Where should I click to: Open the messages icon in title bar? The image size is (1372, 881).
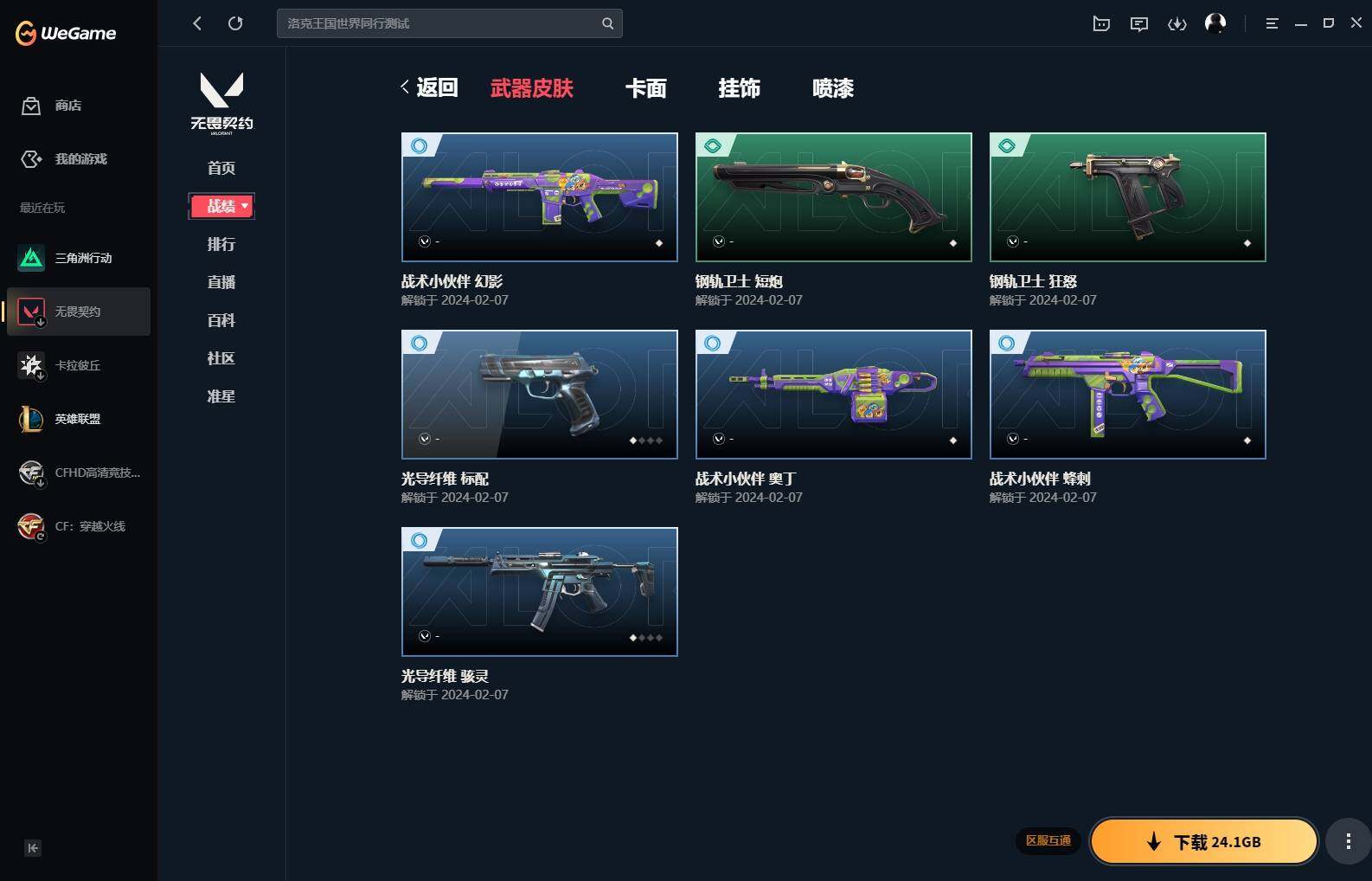(x=1139, y=23)
